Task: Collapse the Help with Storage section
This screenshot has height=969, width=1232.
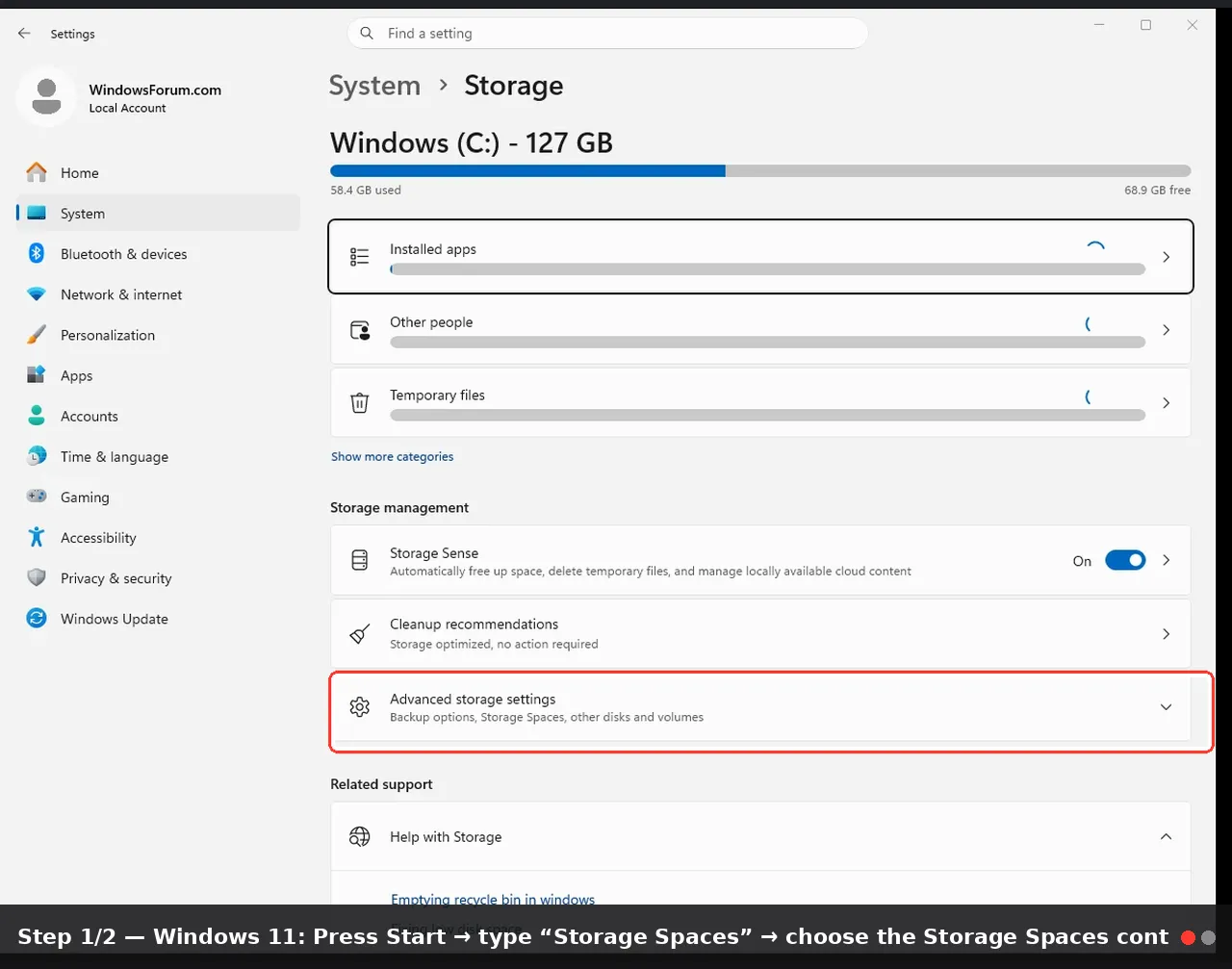Action: [1166, 836]
